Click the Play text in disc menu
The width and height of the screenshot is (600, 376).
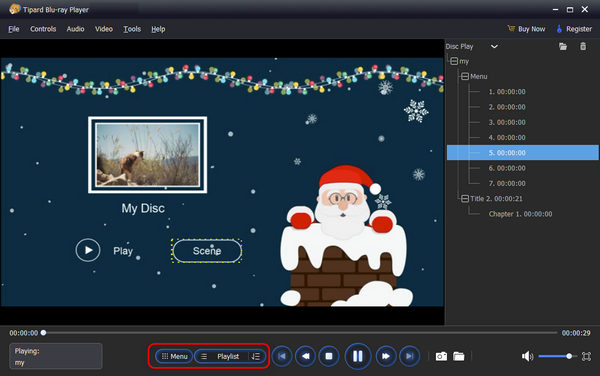point(123,251)
